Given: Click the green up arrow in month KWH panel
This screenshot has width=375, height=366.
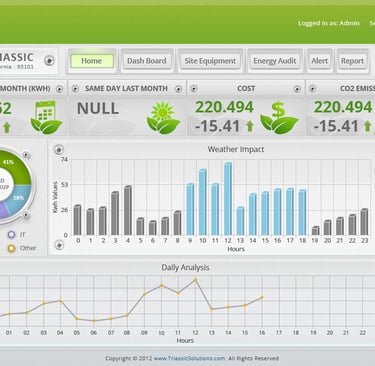Looking at the screenshot, I should pyautogui.click(x=7, y=127).
